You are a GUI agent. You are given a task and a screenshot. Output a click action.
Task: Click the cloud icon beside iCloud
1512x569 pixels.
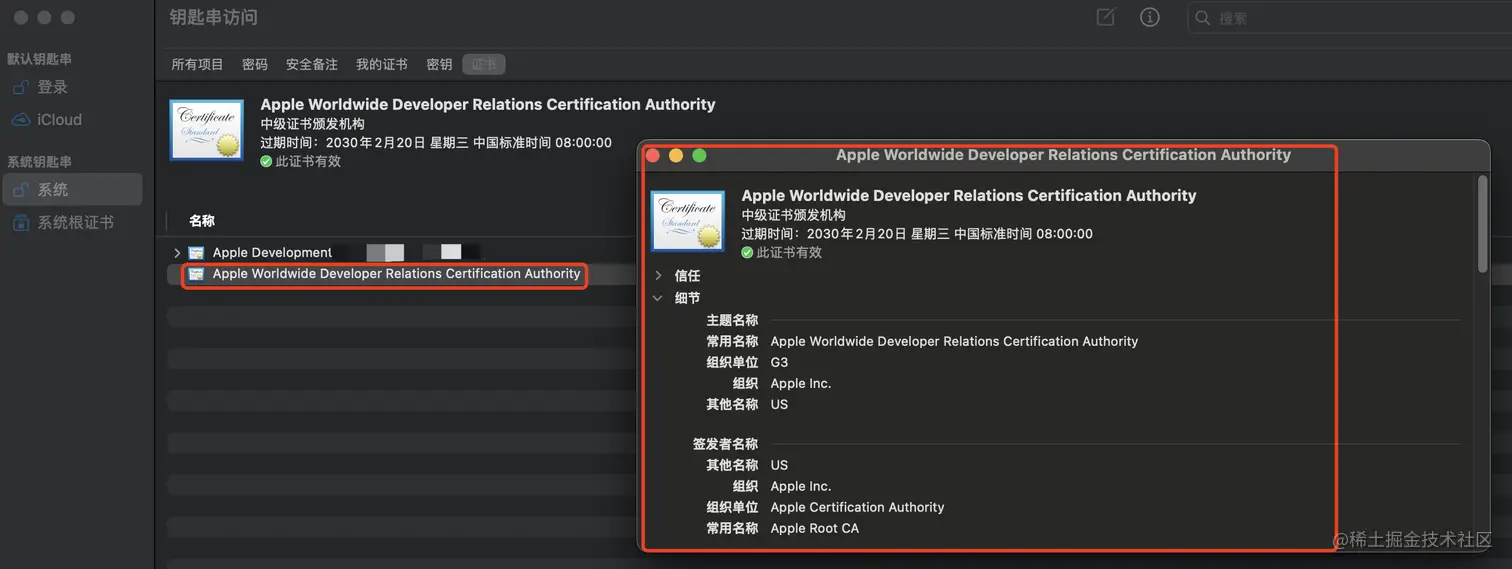pyautogui.click(x=22, y=119)
